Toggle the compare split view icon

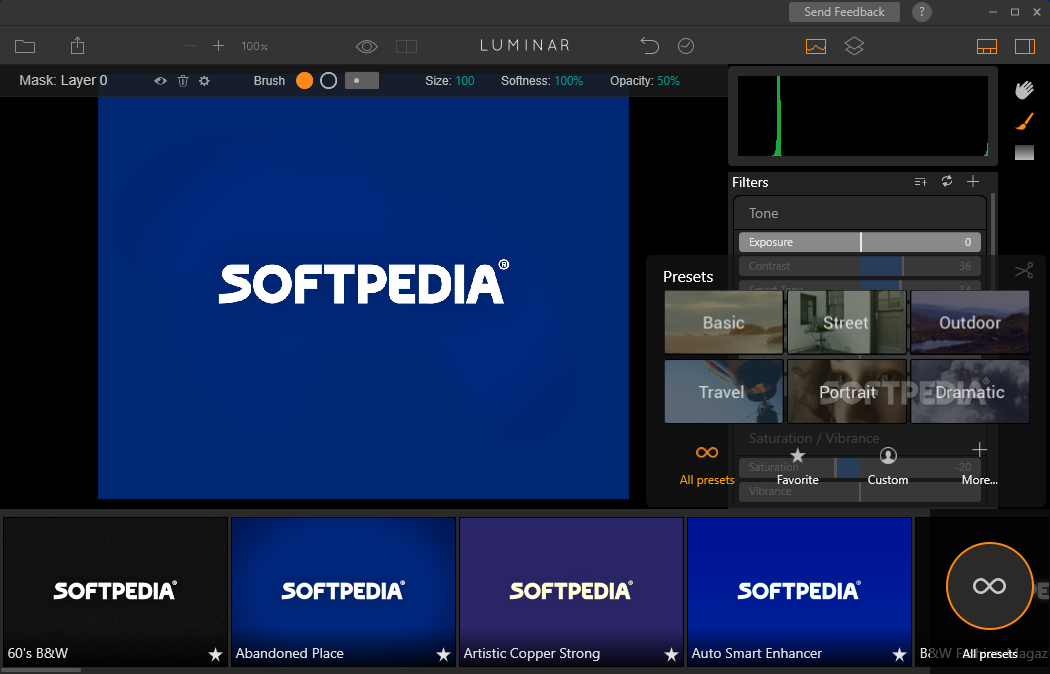coord(406,46)
